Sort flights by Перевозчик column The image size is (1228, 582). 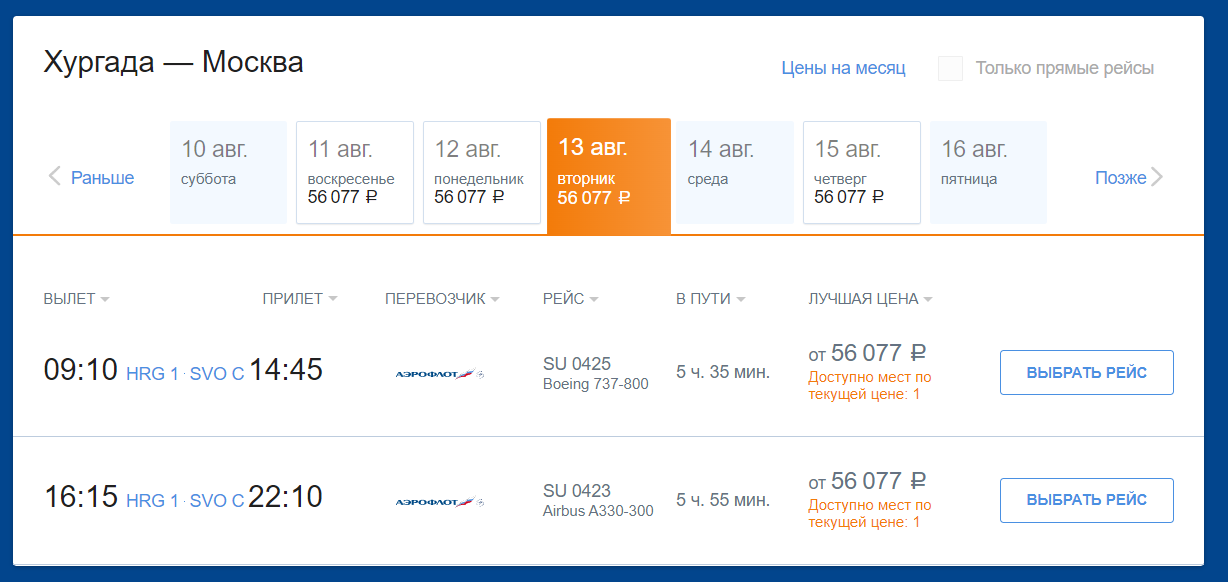click(x=442, y=298)
